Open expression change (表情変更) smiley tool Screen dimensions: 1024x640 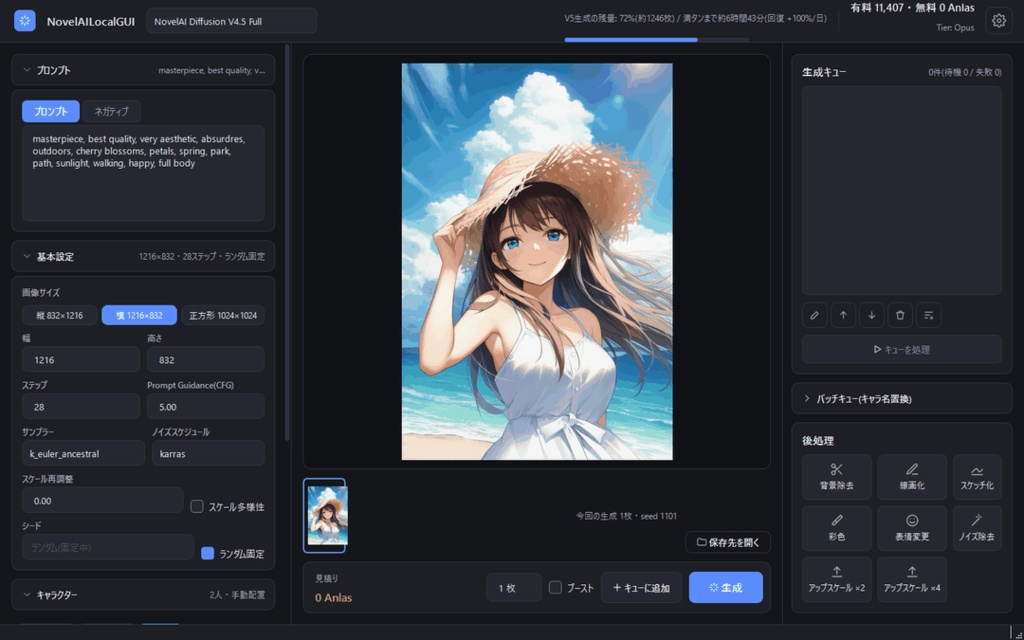(912, 528)
